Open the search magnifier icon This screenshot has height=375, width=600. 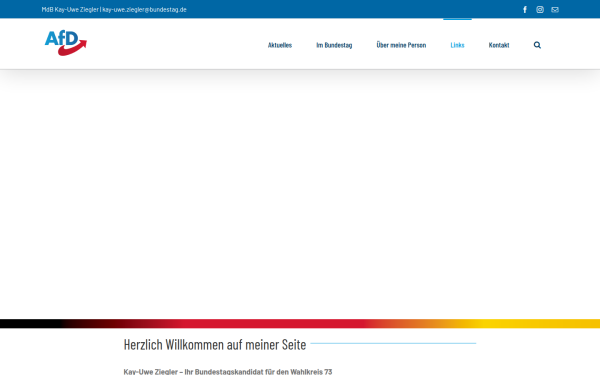[x=537, y=45]
